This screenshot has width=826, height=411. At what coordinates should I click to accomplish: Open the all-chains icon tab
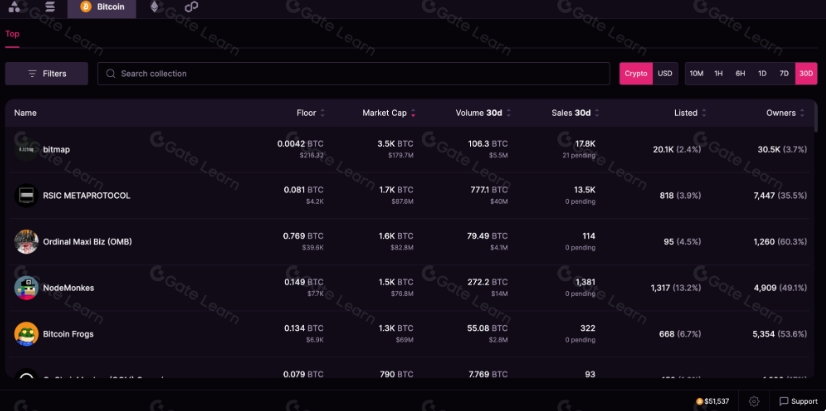click(x=14, y=7)
